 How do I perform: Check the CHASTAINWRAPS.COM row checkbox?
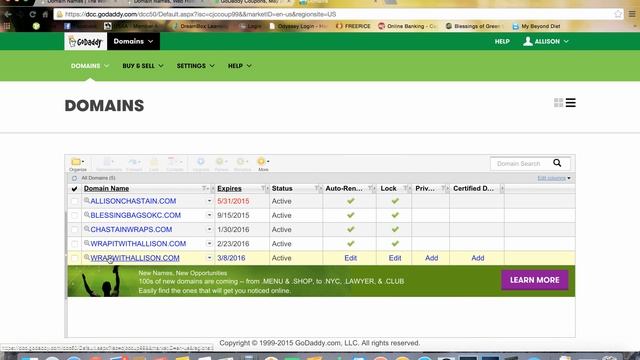[74, 230]
